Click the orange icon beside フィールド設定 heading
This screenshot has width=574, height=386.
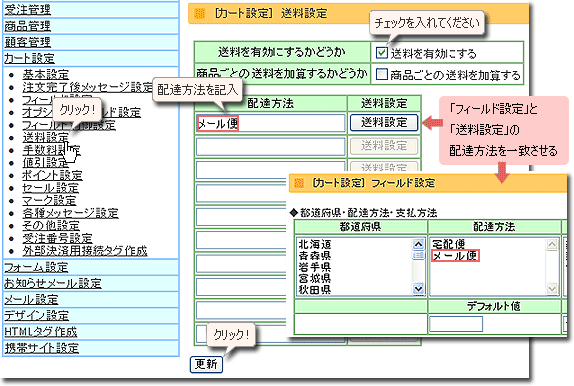tap(299, 183)
